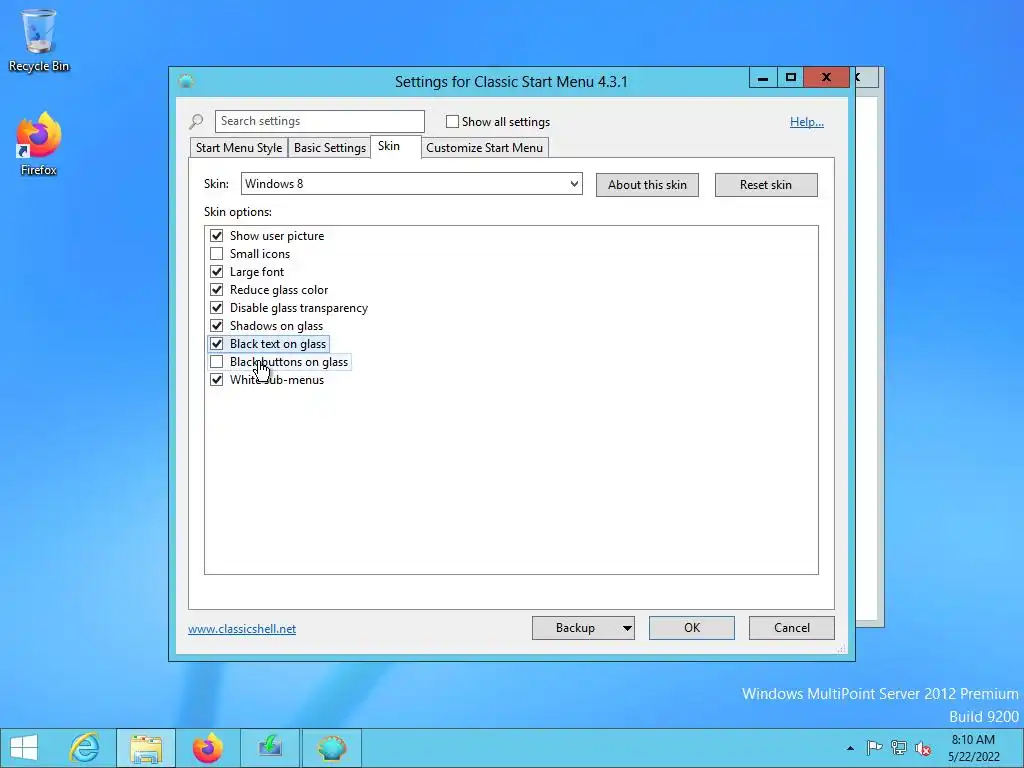Switch to the Start Menu Style tab
The width and height of the screenshot is (1024, 768).
pos(238,148)
